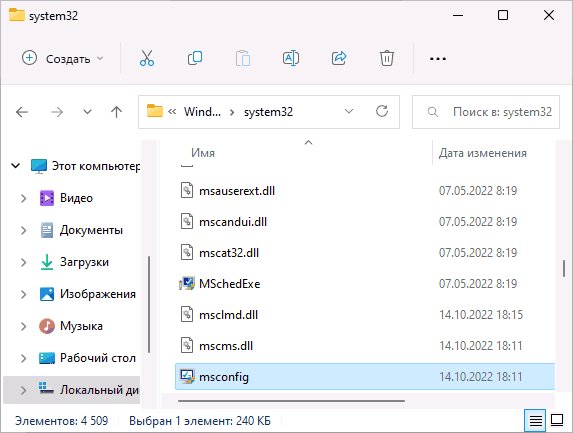573x433 pixels.
Task: Expand the Видео folder node
Action: [x=23, y=198]
